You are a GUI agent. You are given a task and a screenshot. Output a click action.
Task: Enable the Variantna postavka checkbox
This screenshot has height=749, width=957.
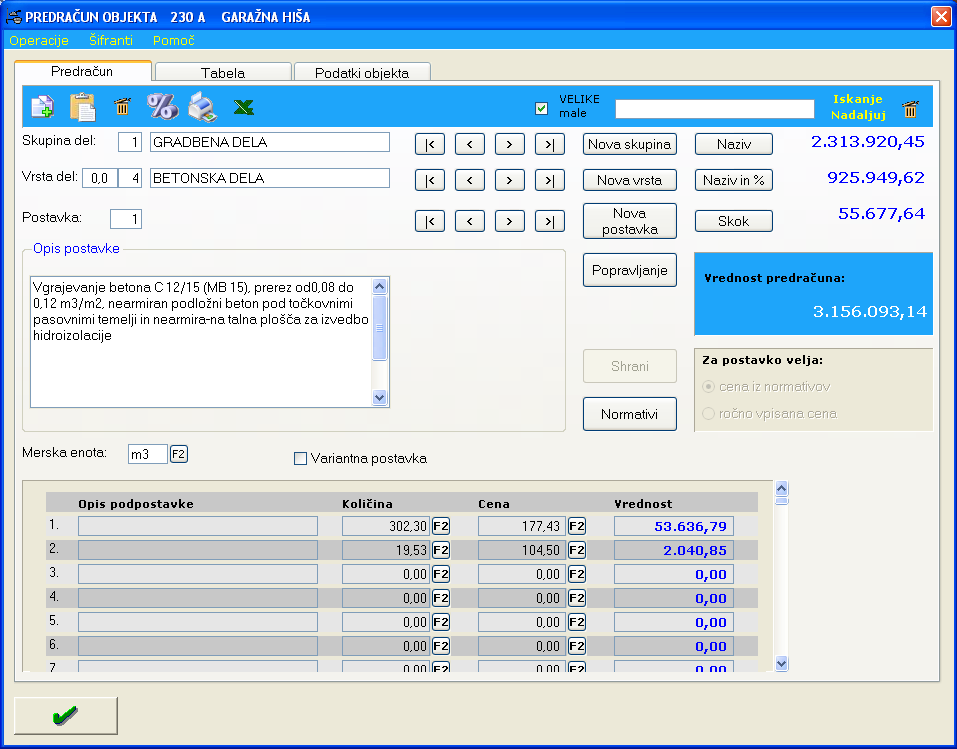coord(300,459)
